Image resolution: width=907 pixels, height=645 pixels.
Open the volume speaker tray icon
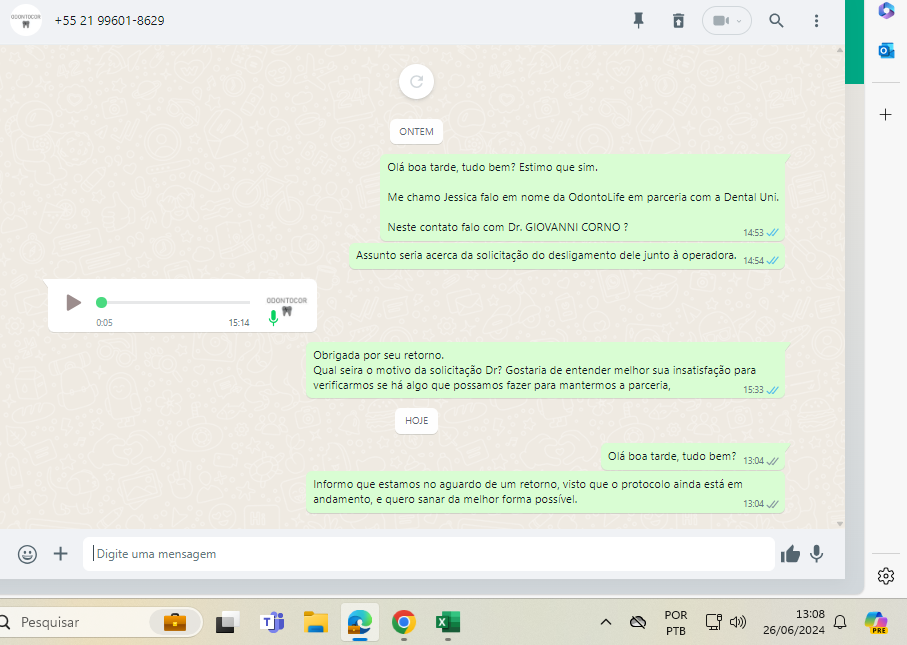tap(738, 622)
